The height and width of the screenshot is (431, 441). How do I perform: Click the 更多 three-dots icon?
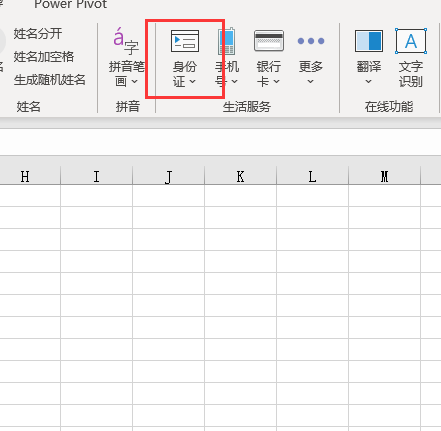[x=311, y=41]
